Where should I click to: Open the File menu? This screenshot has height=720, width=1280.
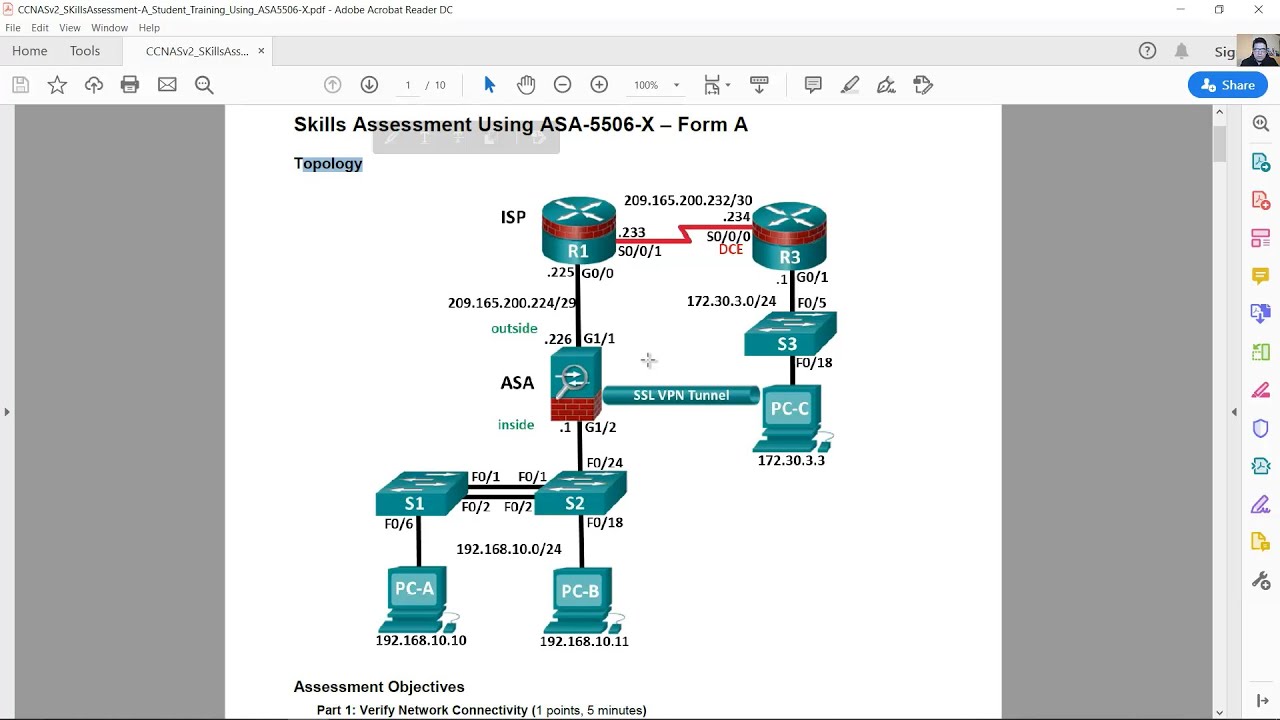[x=13, y=28]
